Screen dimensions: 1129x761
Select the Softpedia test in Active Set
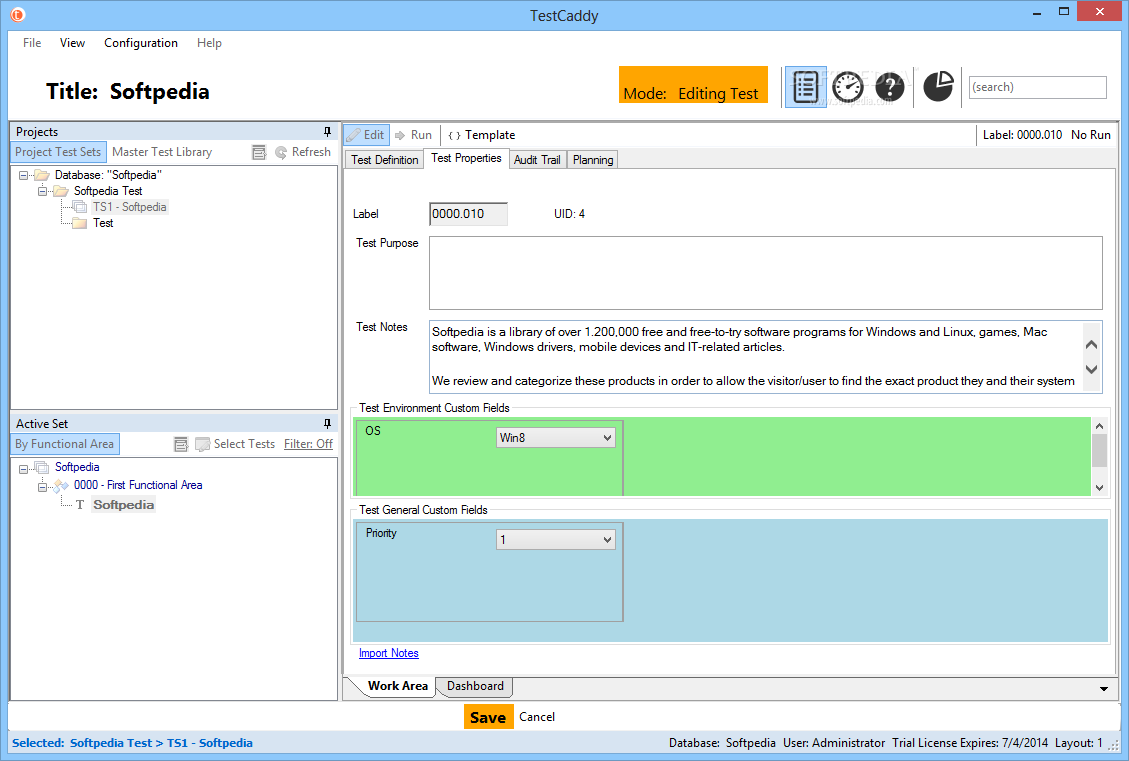point(124,505)
